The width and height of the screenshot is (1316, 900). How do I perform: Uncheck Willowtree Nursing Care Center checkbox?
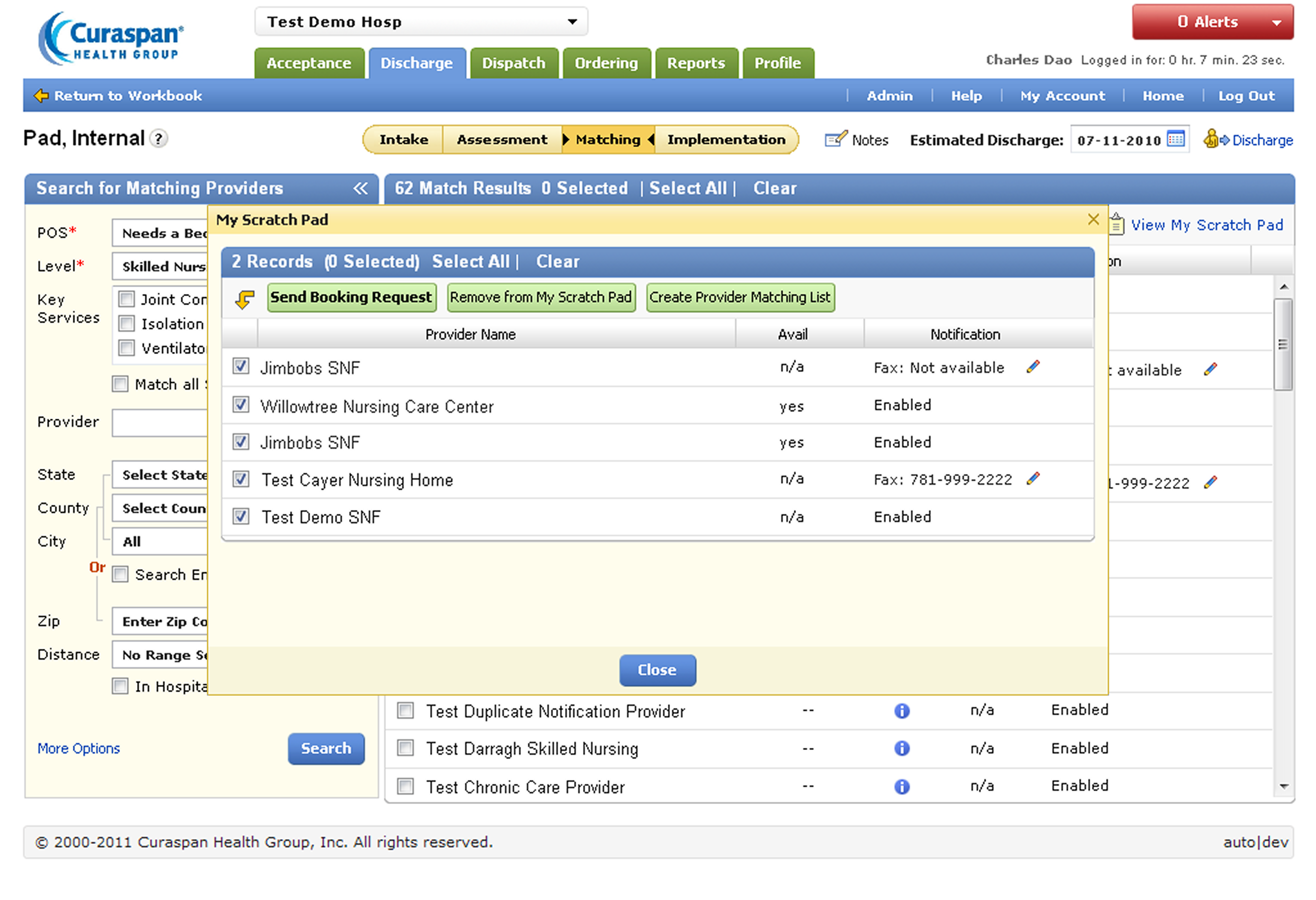(241, 405)
